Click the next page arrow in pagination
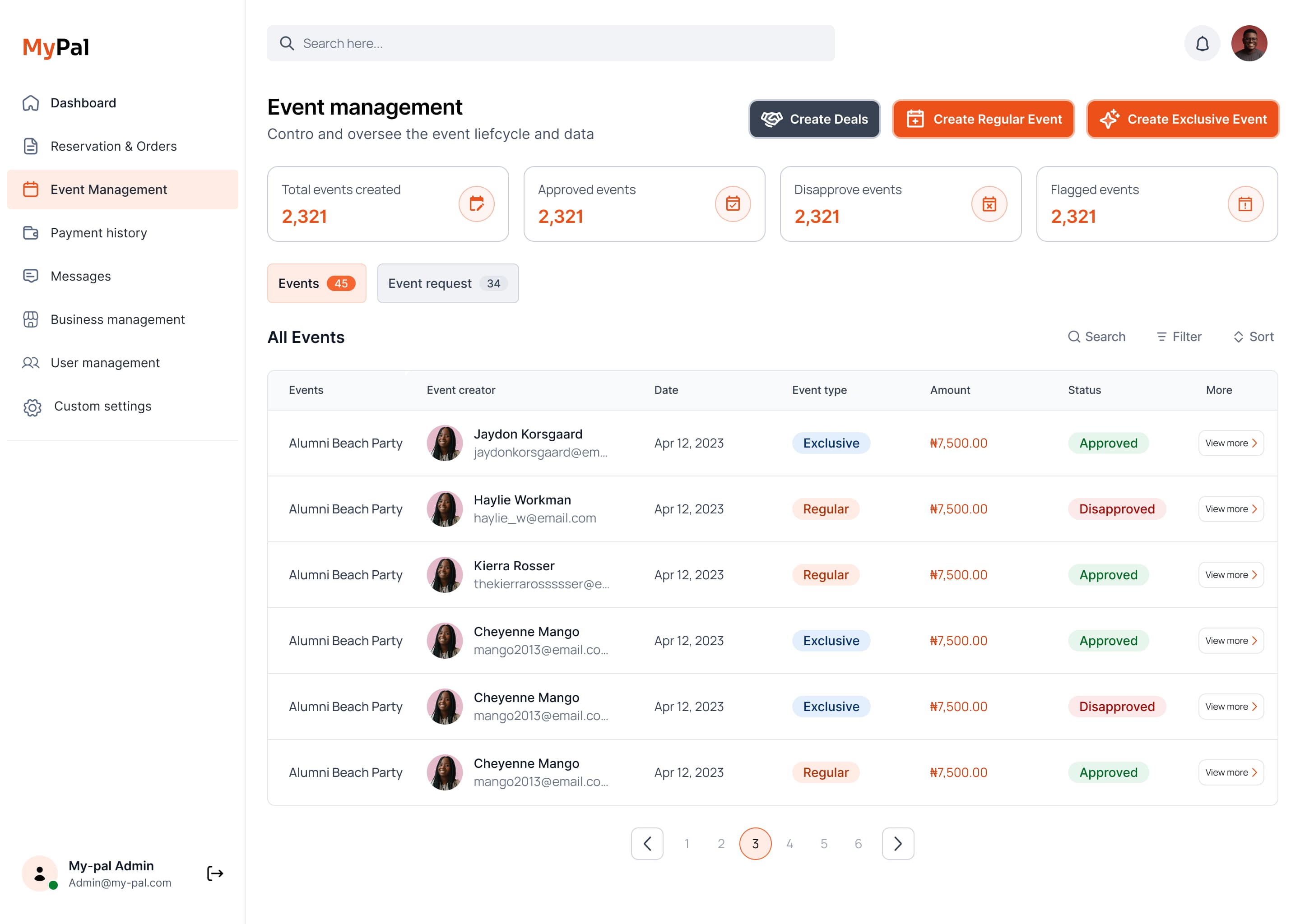The width and height of the screenshot is (1300, 924). tap(898, 844)
